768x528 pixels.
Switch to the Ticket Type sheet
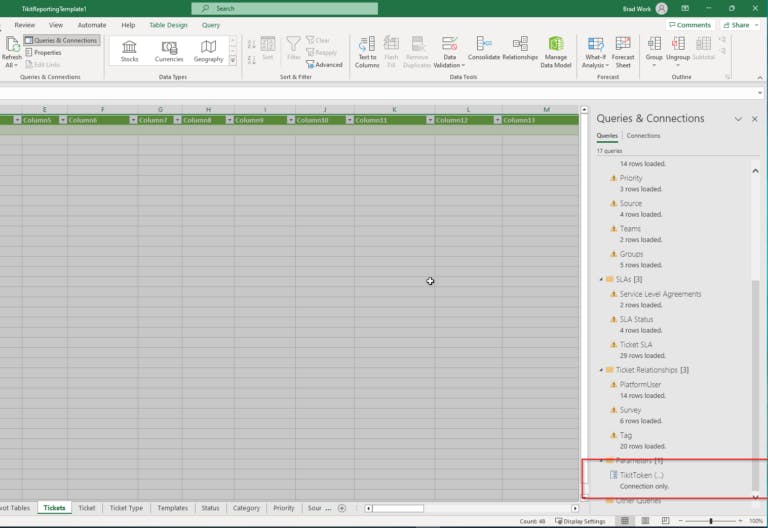pos(126,508)
